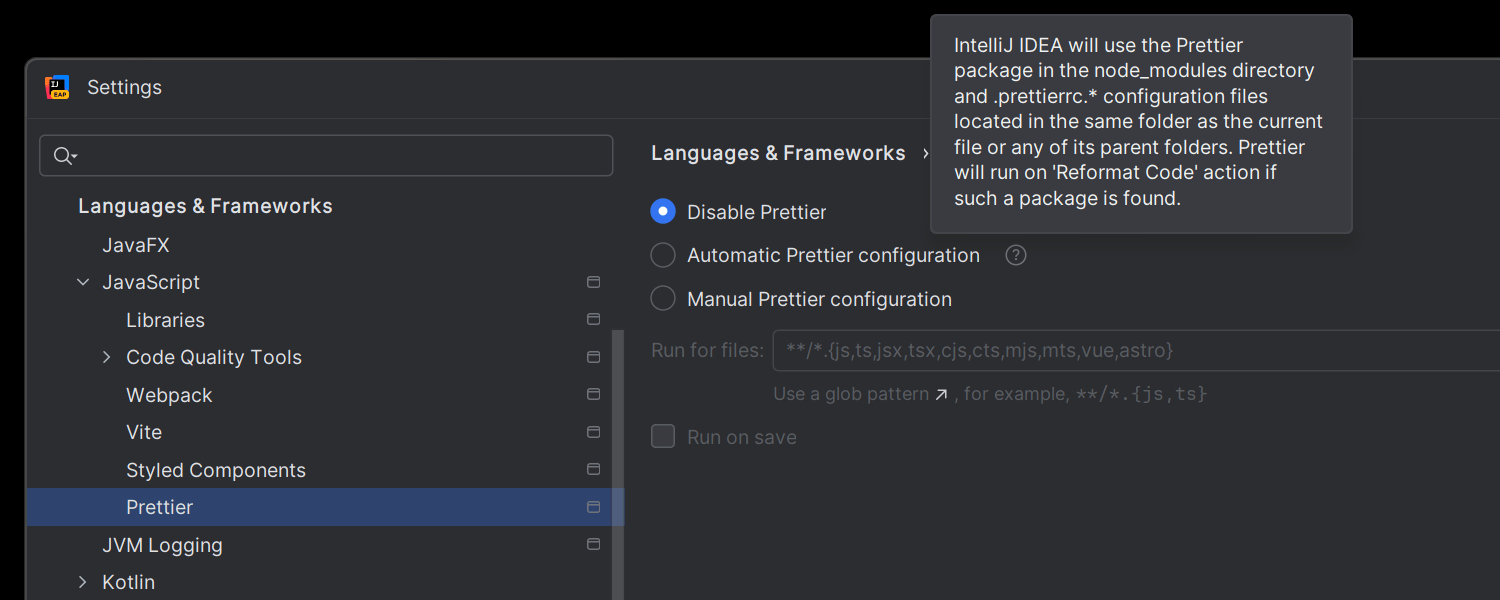Screen dimensions: 1500x600
Task: Click the help icon beside Automatic Prettier configuration
Action: click(x=1016, y=255)
